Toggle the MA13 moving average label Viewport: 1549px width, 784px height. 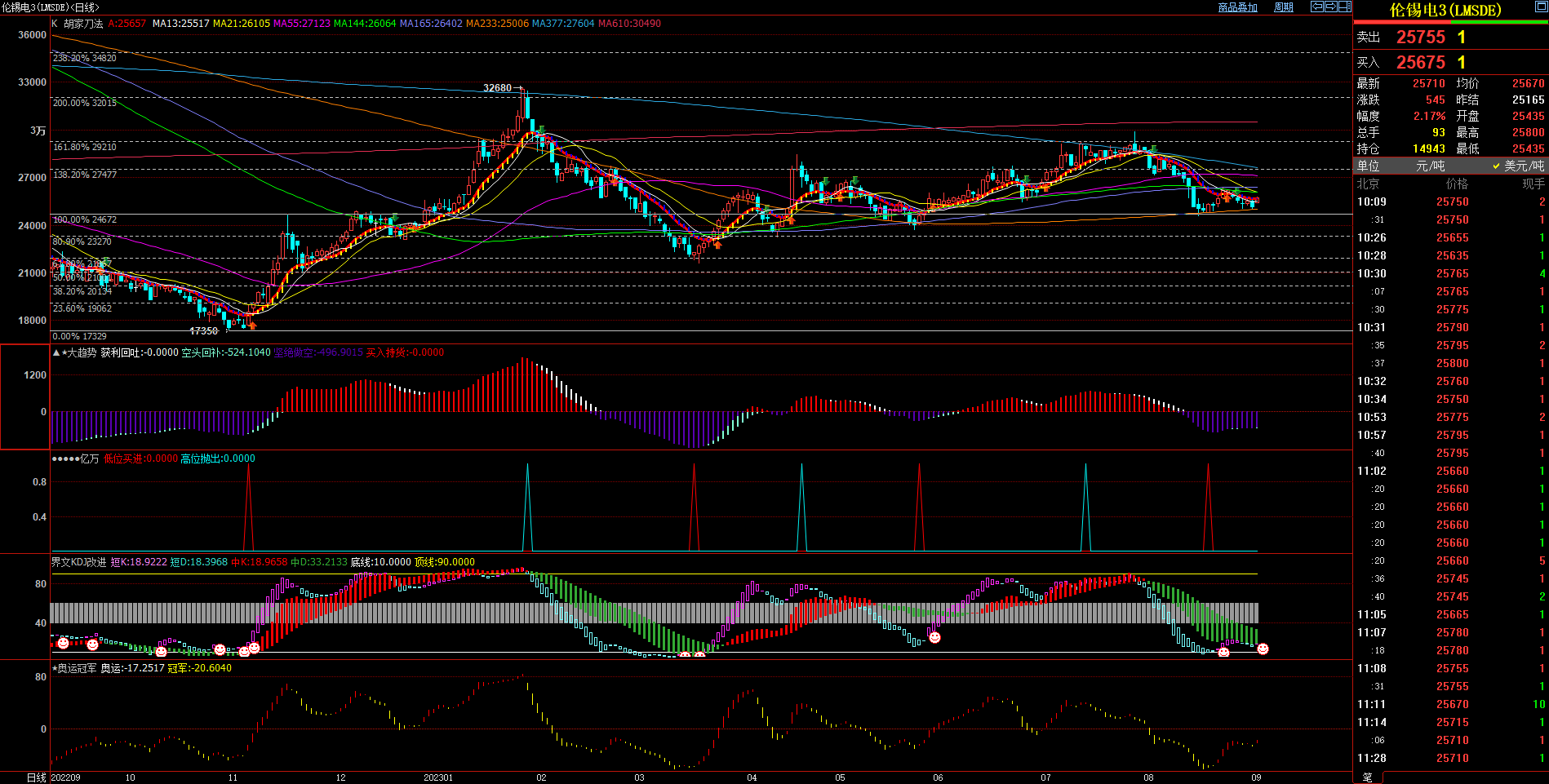(x=180, y=24)
